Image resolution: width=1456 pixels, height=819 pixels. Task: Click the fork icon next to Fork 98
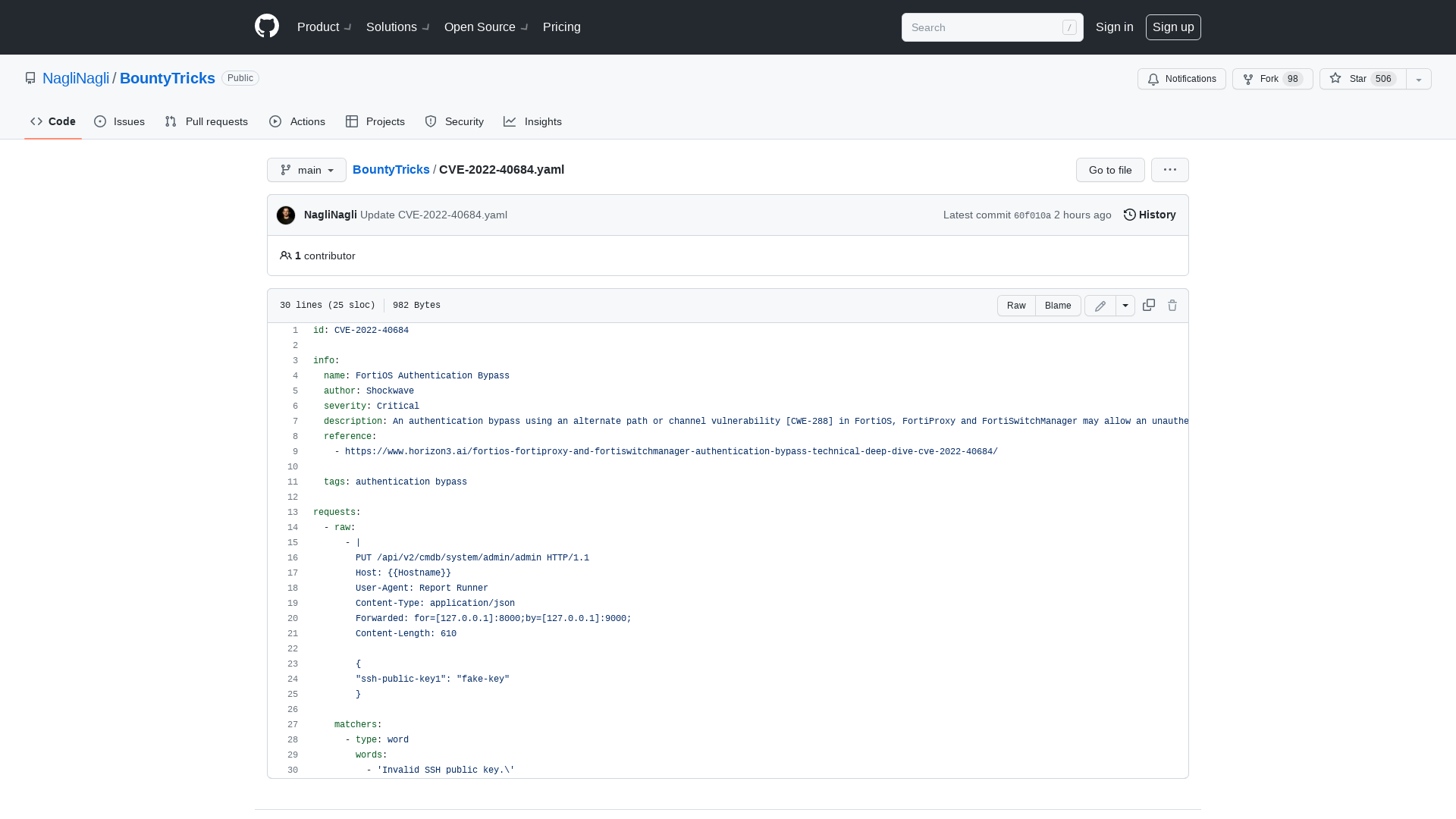tap(1250, 79)
